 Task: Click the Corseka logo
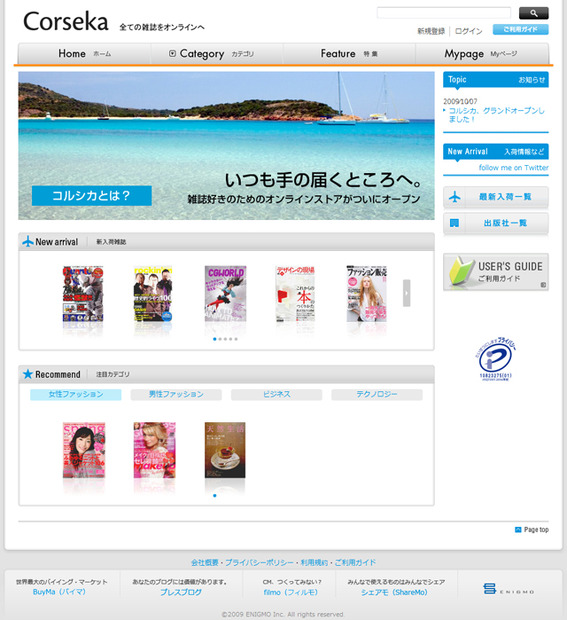coord(66,21)
